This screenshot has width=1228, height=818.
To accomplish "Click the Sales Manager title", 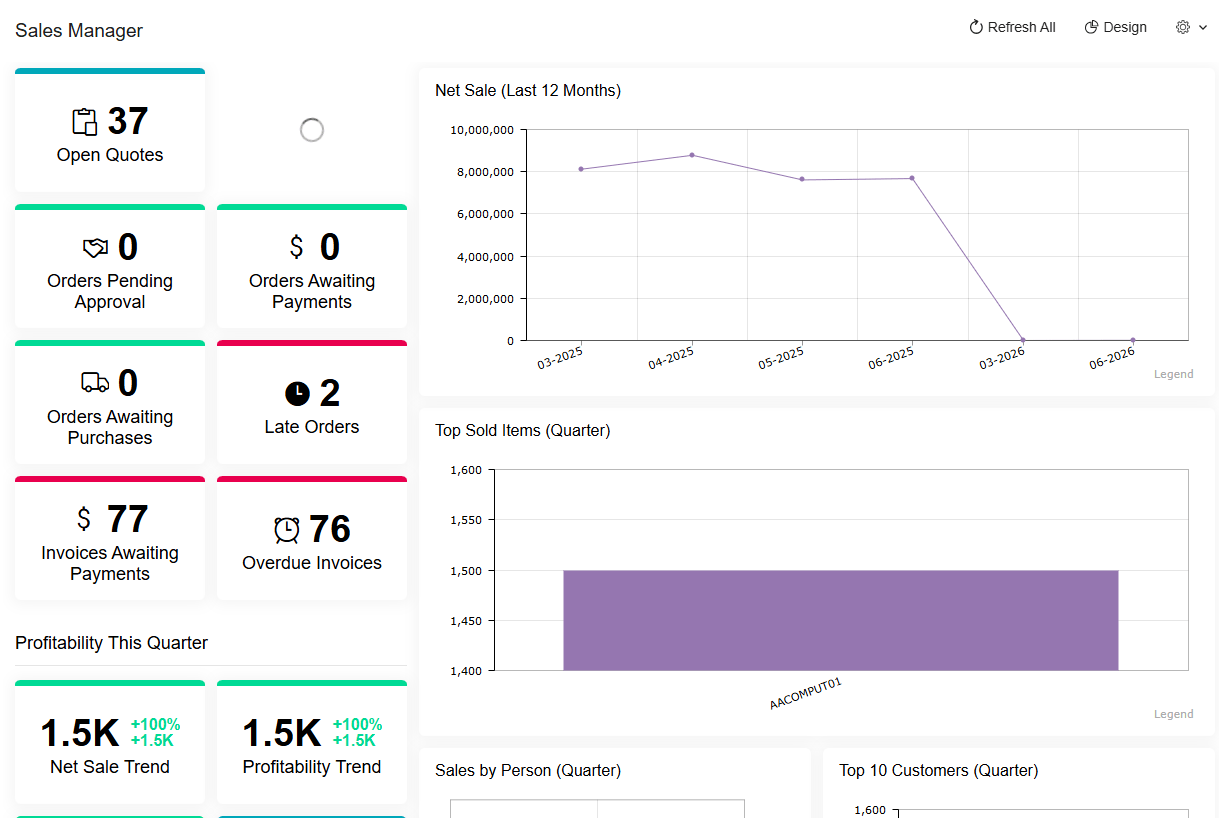I will pyautogui.click(x=79, y=31).
